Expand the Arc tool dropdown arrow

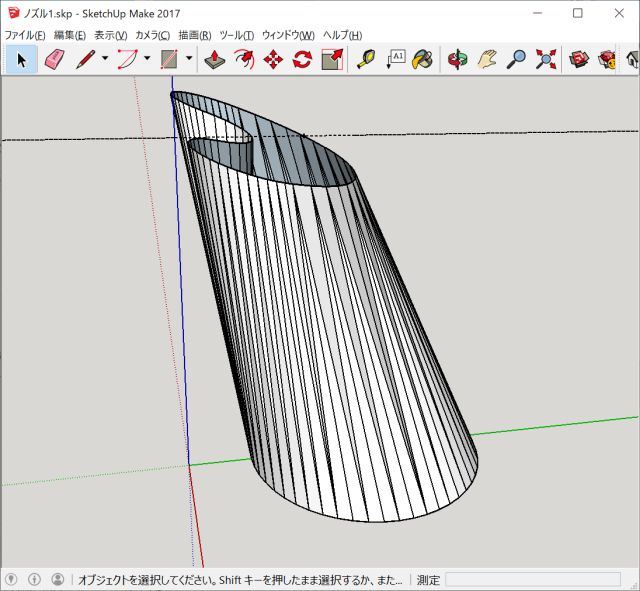pyautogui.click(x=147, y=59)
